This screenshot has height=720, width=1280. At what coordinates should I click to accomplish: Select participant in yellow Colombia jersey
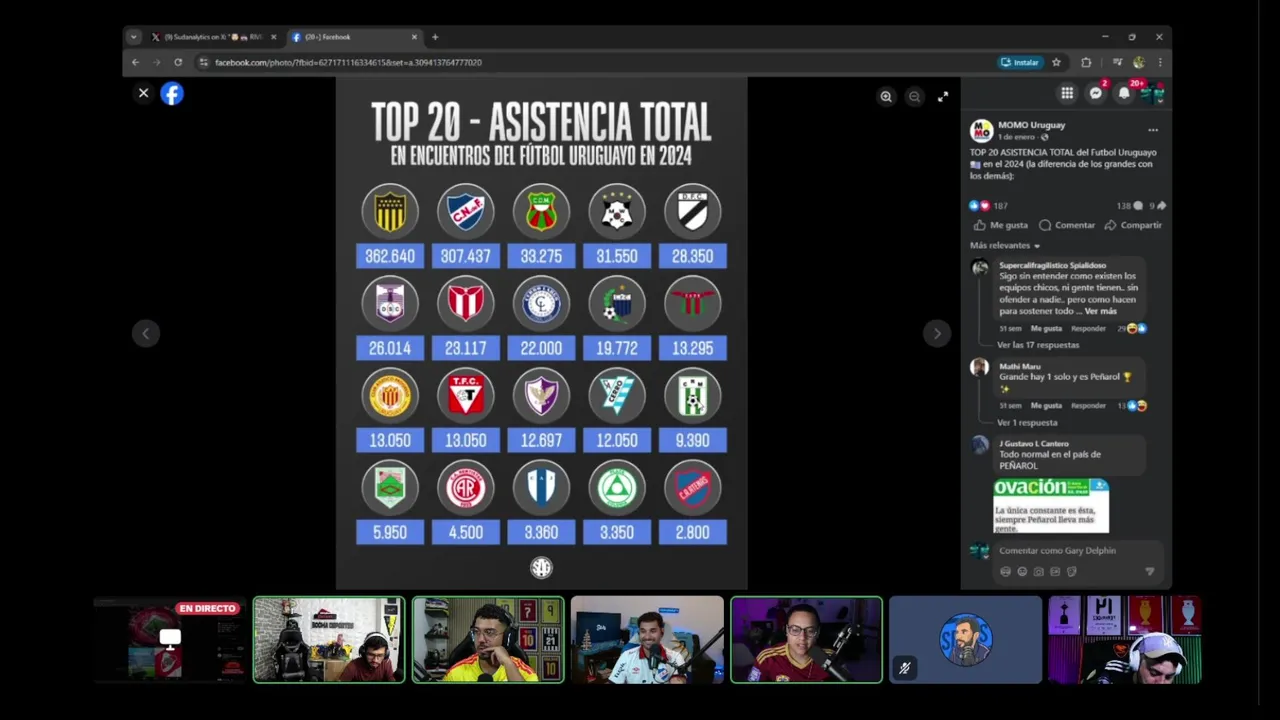pos(488,640)
